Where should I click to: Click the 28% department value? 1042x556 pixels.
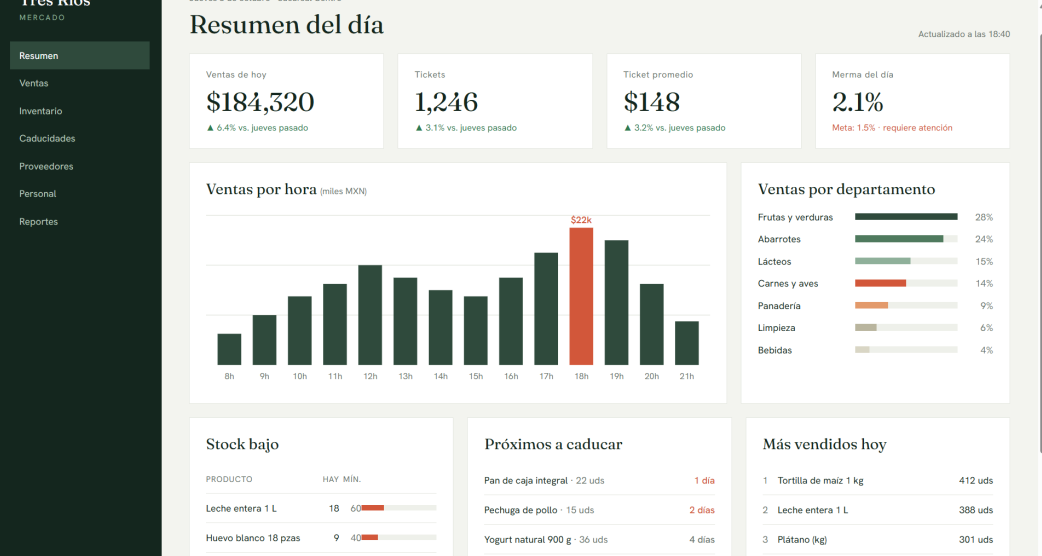(x=984, y=217)
